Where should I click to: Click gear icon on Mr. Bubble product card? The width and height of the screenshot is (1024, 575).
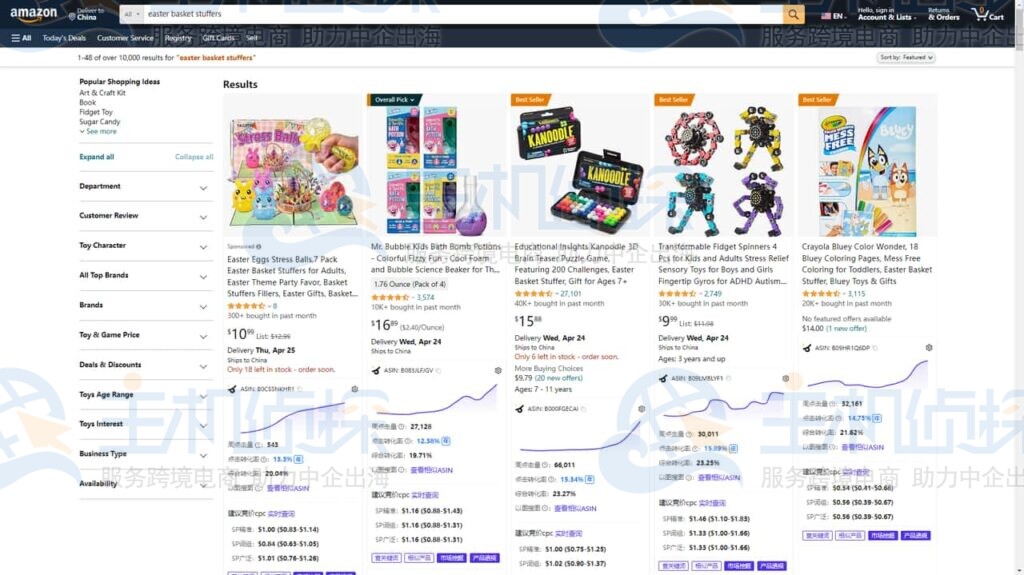point(498,370)
